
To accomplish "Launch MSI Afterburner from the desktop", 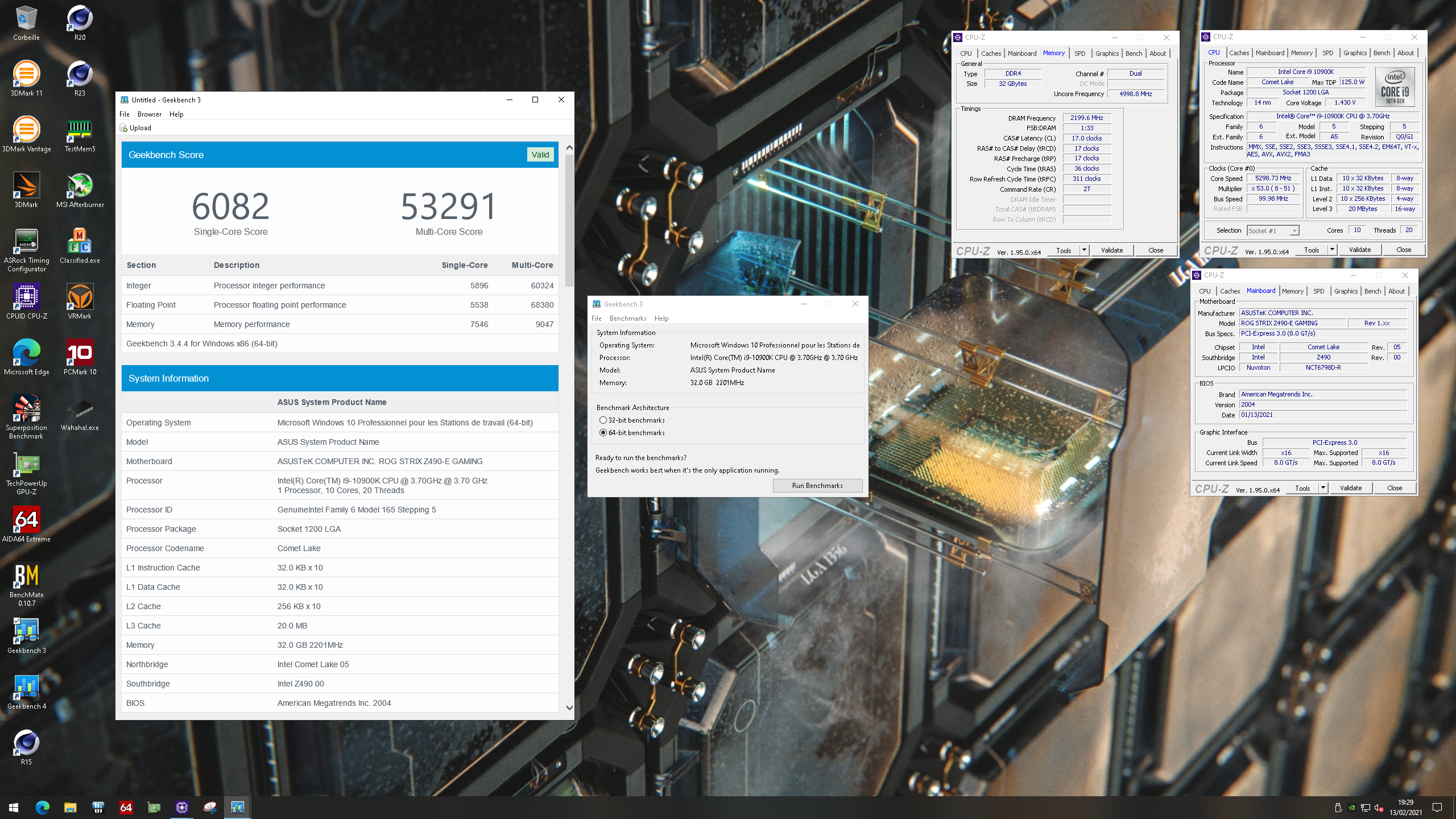I will click(x=80, y=191).
